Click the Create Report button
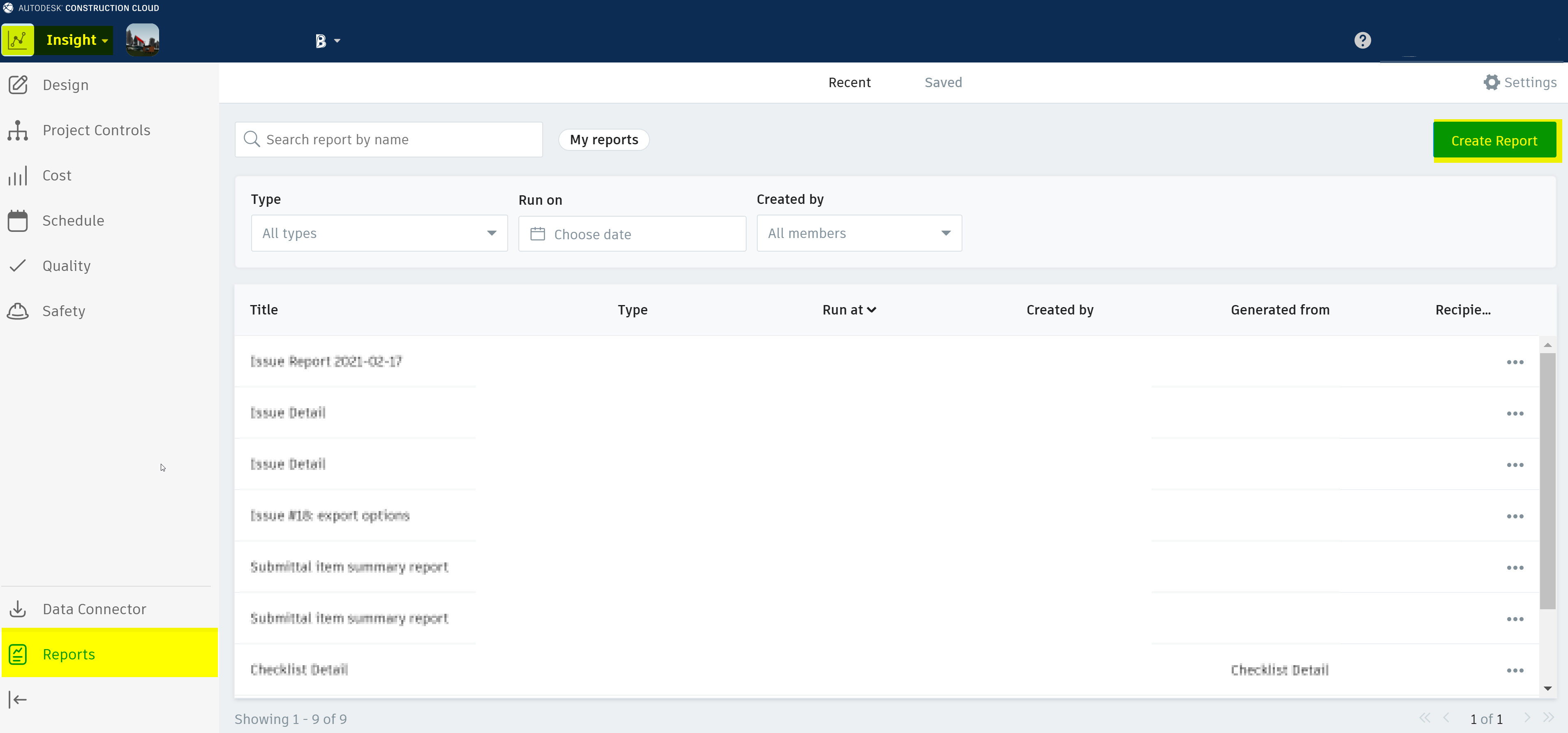Screen dimensions: 1568x733 (x=1494, y=141)
